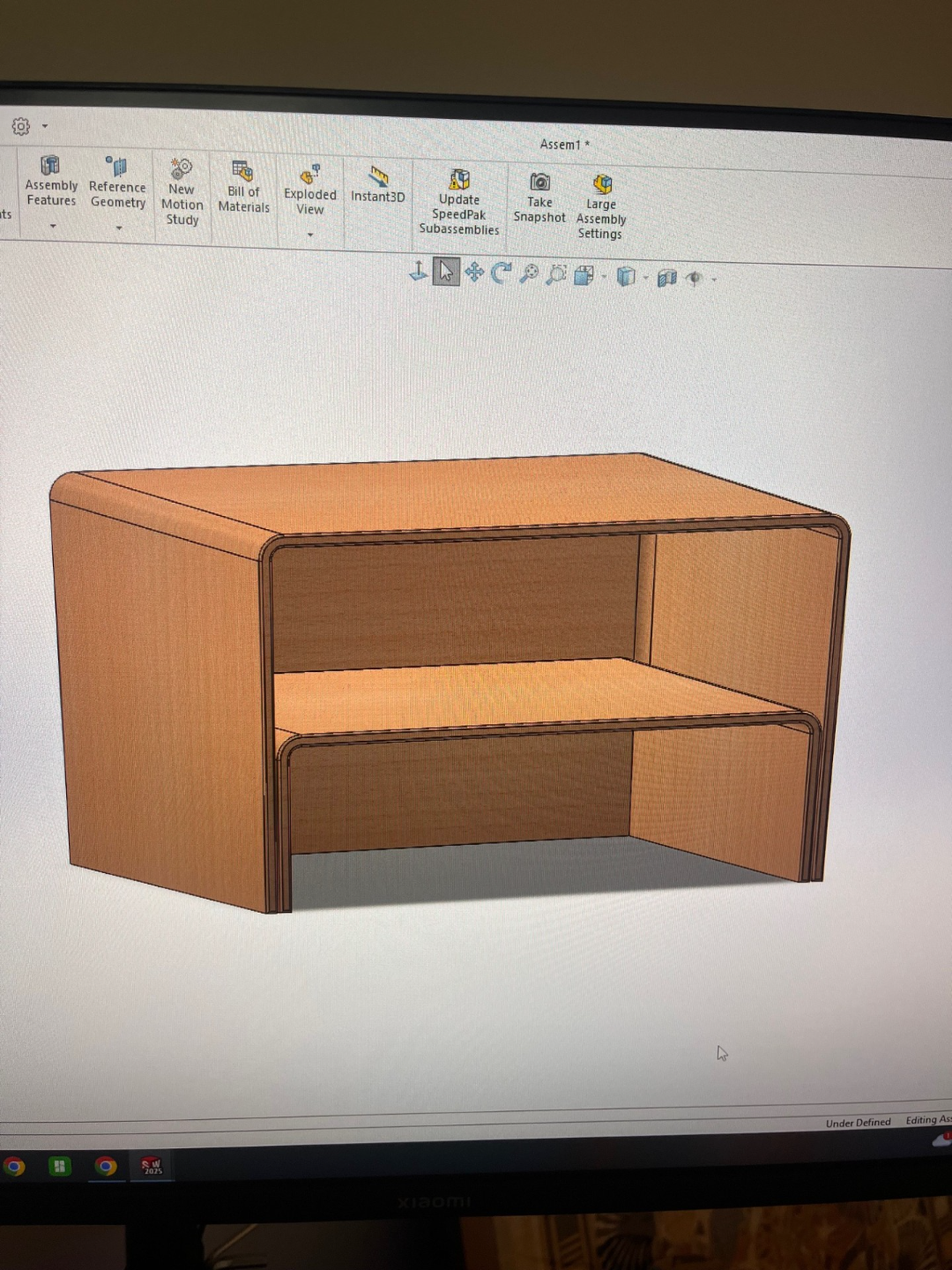The height and width of the screenshot is (1270, 952).
Task: Expand the Display Style dropdown arrow
Action: pos(646,279)
